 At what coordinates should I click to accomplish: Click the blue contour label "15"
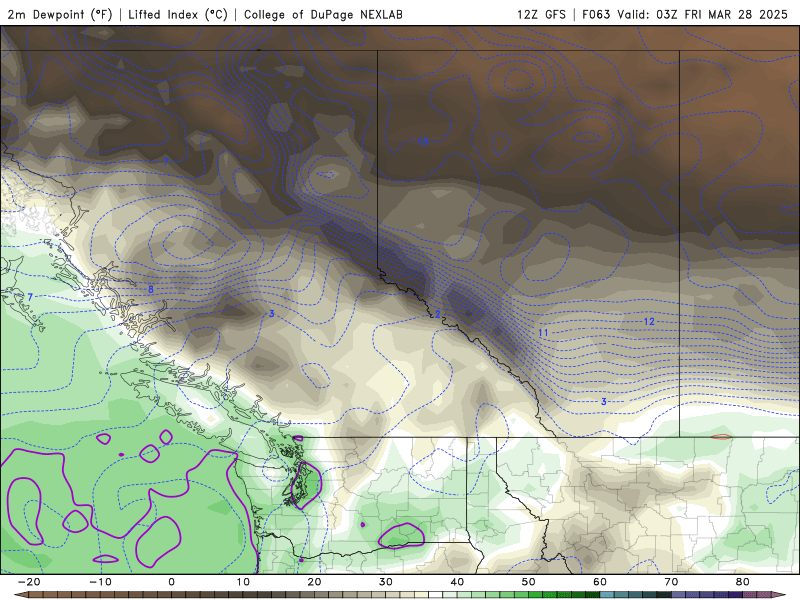pos(423,142)
